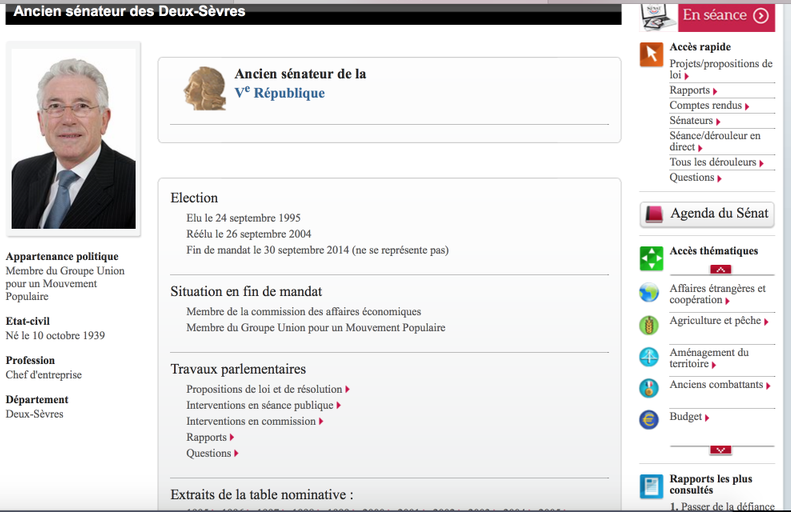
Task: Open the En séance red button
Action: [x=726, y=17]
